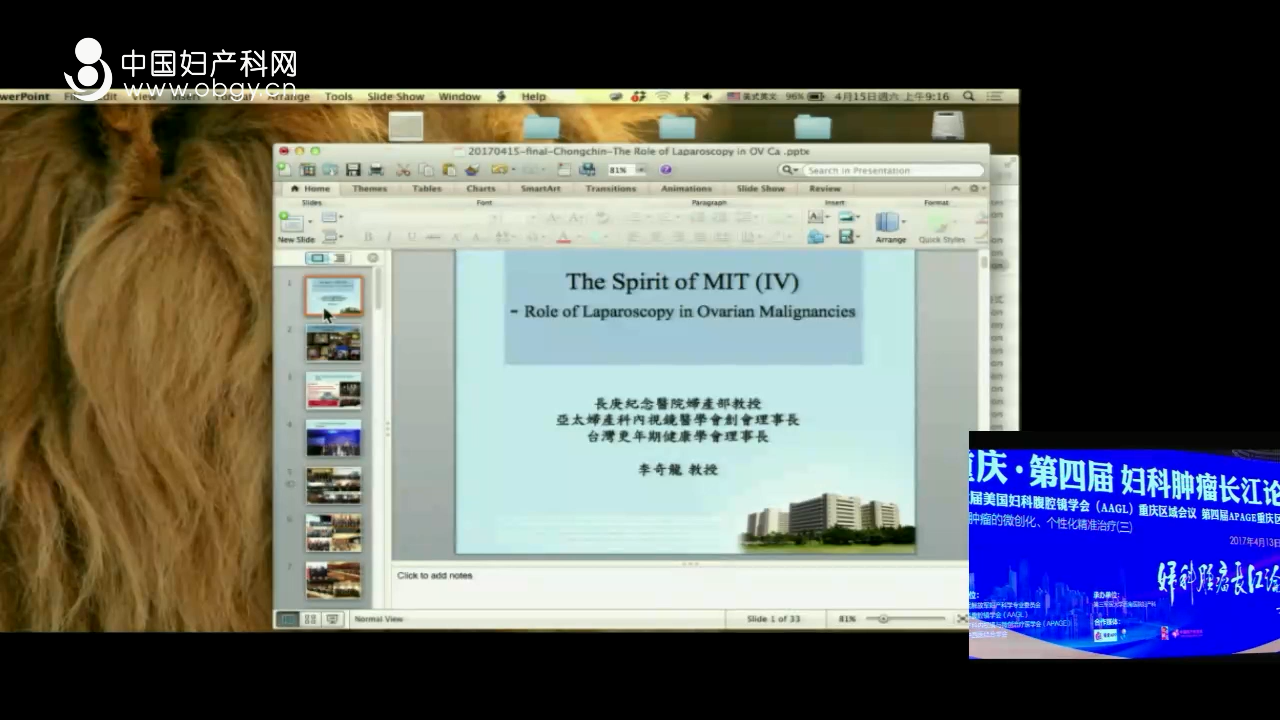Select slide 4 thumbnail in the slide panel
The height and width of the screenshot is (720, 1280).
pyautogui.click(x=333, y=438)
